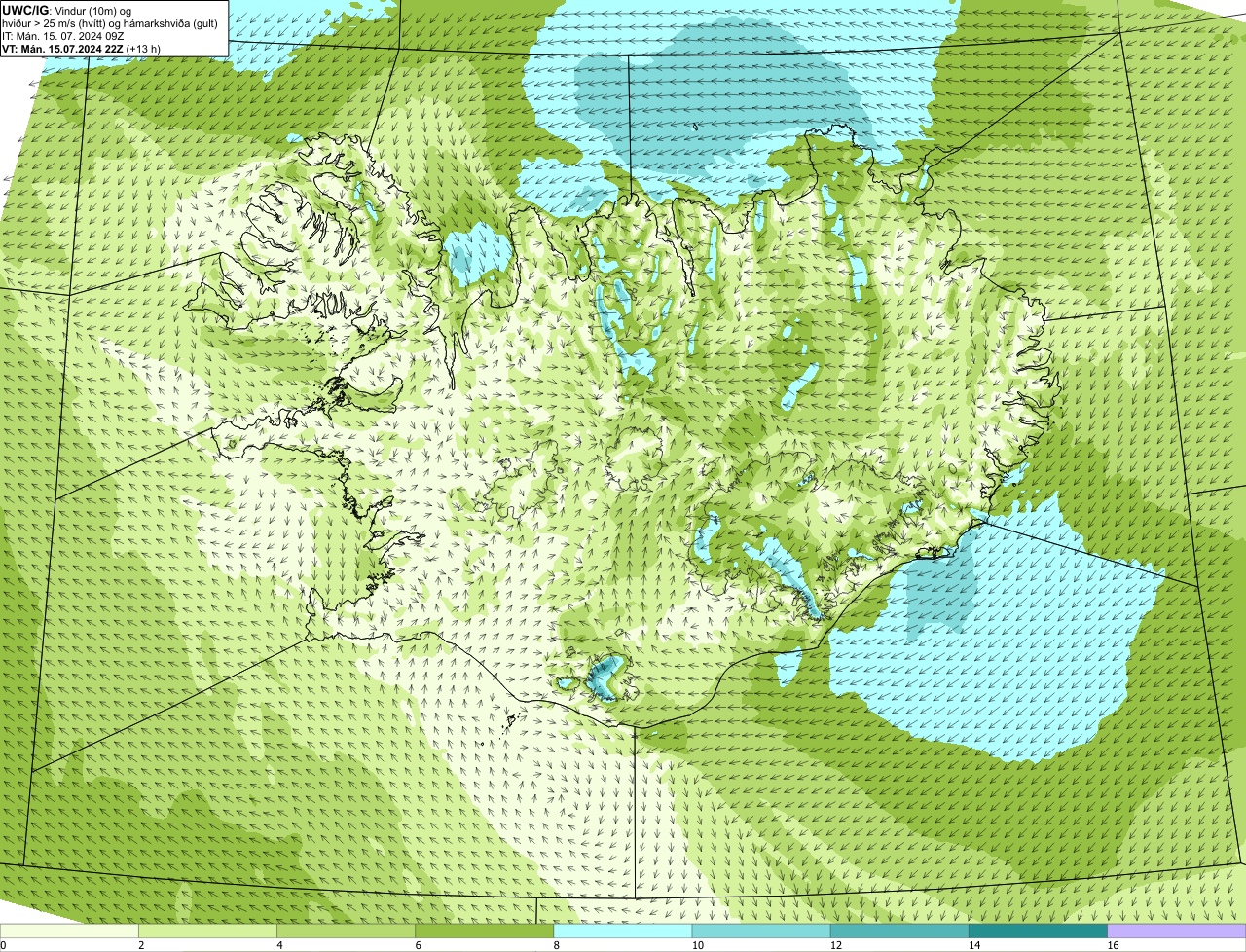This screenshot has width=1246, height=952.
Task: Click the 4–6 m/s color scale segment
Action: 347,932
